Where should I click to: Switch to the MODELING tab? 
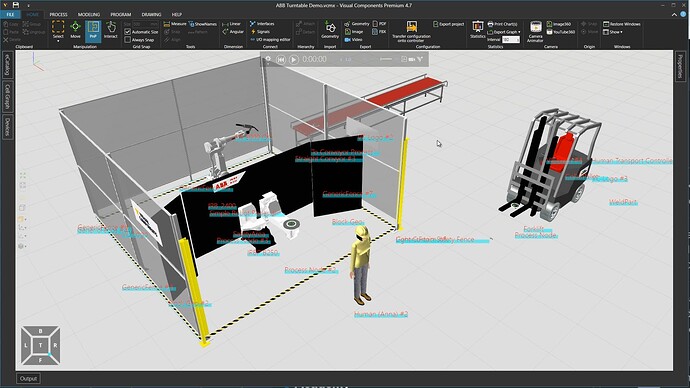pyautogui.click(x=89, y=15)
